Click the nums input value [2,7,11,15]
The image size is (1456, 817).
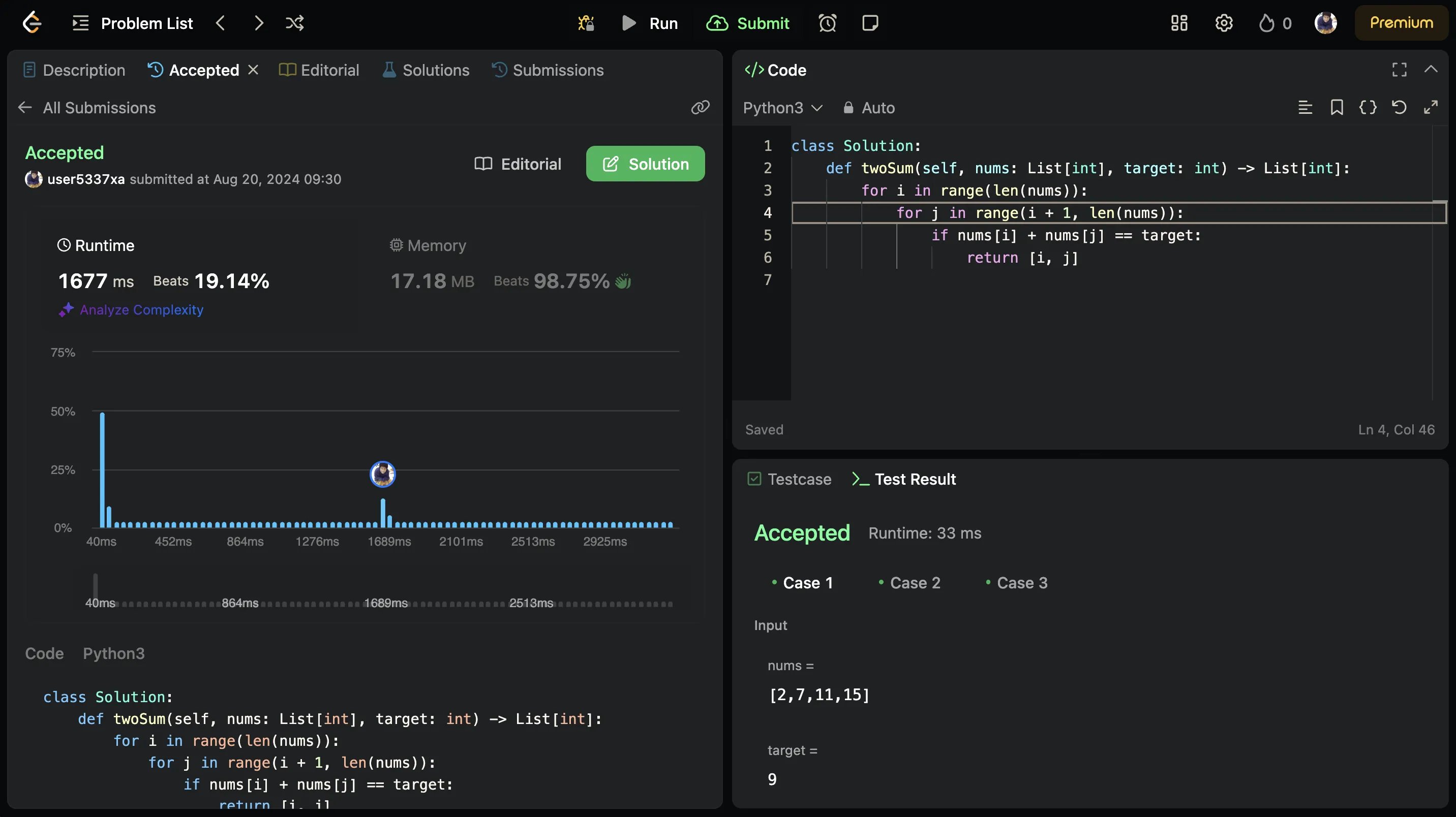point(819,695)
